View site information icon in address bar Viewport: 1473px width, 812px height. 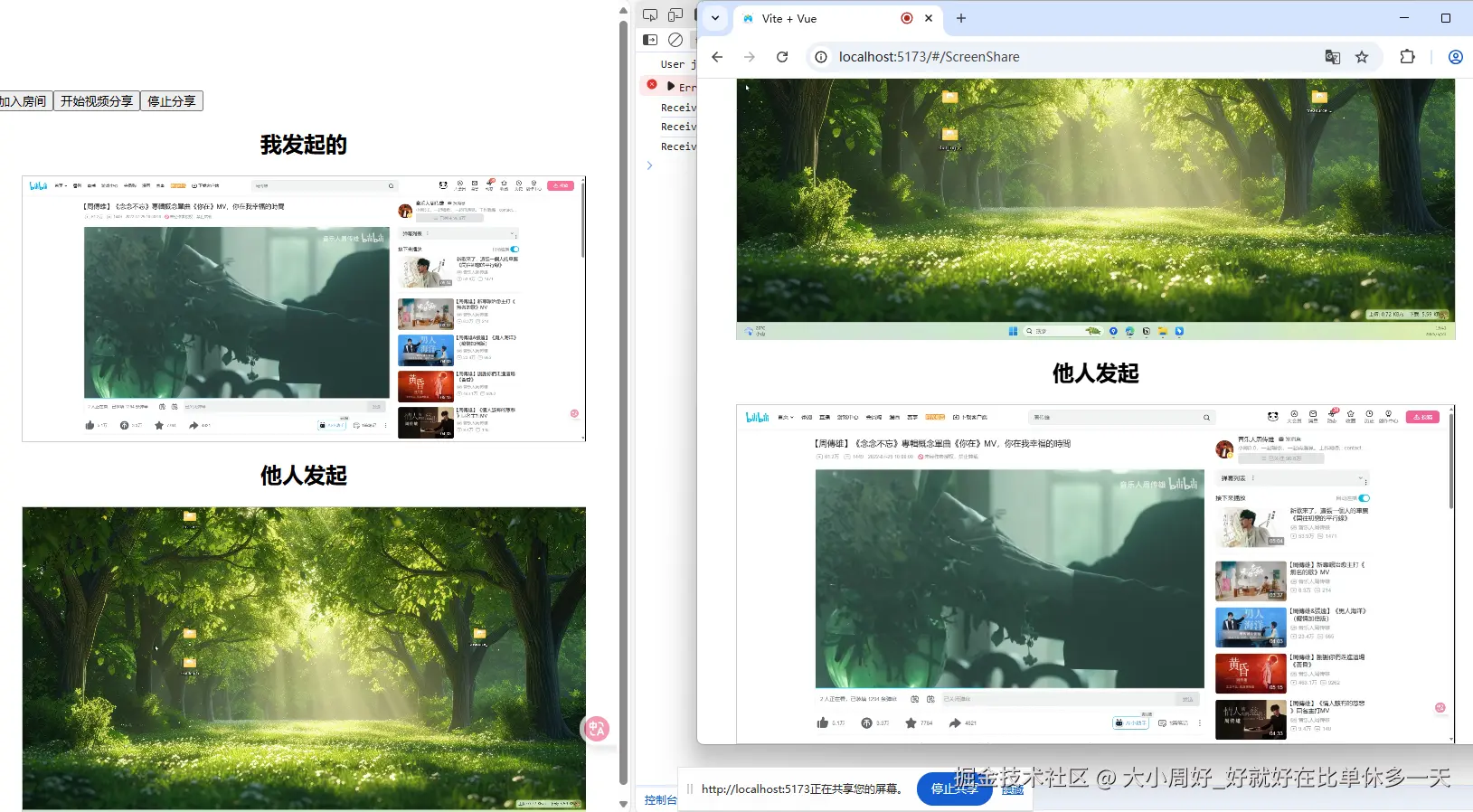[821, 57]
